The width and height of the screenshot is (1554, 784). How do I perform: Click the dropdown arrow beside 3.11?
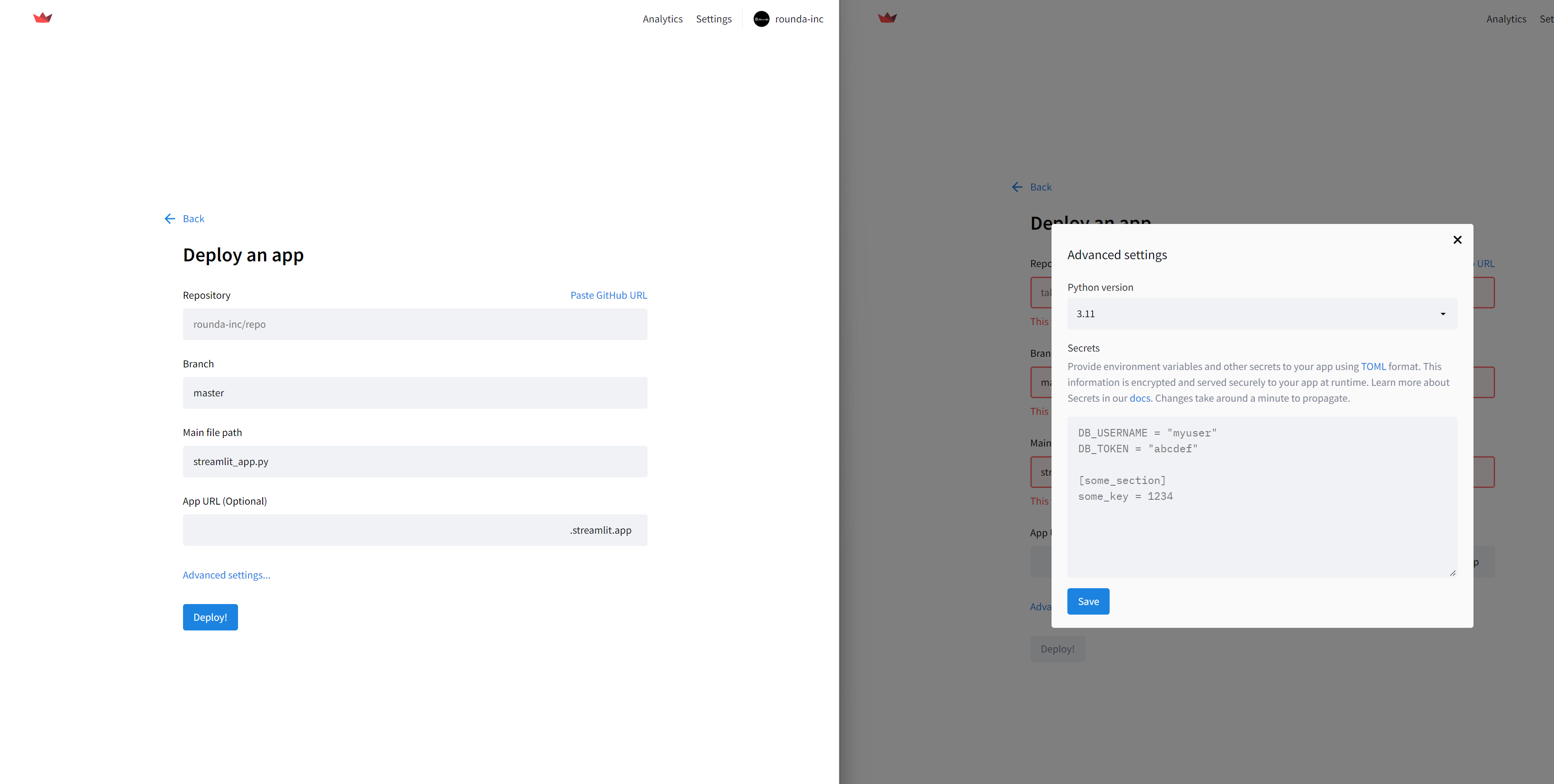(x=1443, y=314)
